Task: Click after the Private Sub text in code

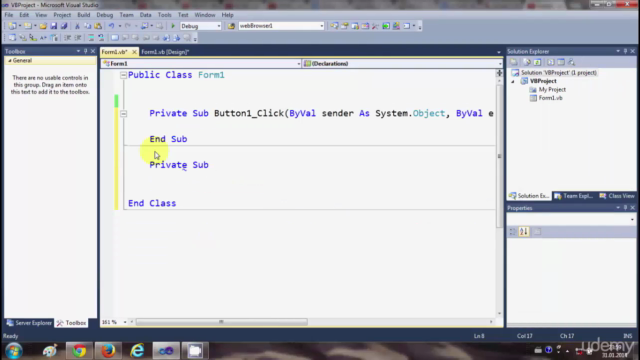Action: pyautogui.click(x=210, y=165)
